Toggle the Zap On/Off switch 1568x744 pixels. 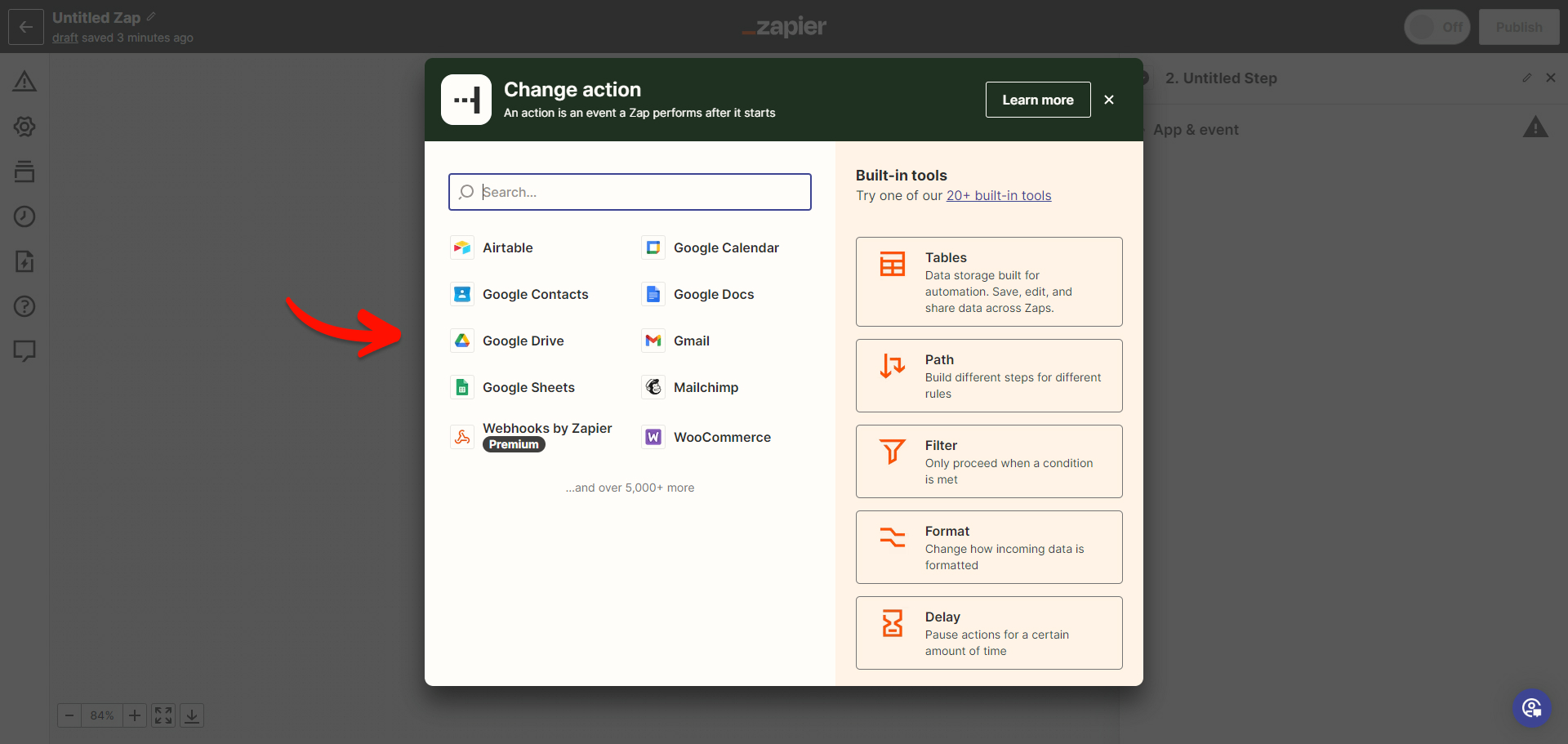pyautogui.click(x=1437, y=27)
